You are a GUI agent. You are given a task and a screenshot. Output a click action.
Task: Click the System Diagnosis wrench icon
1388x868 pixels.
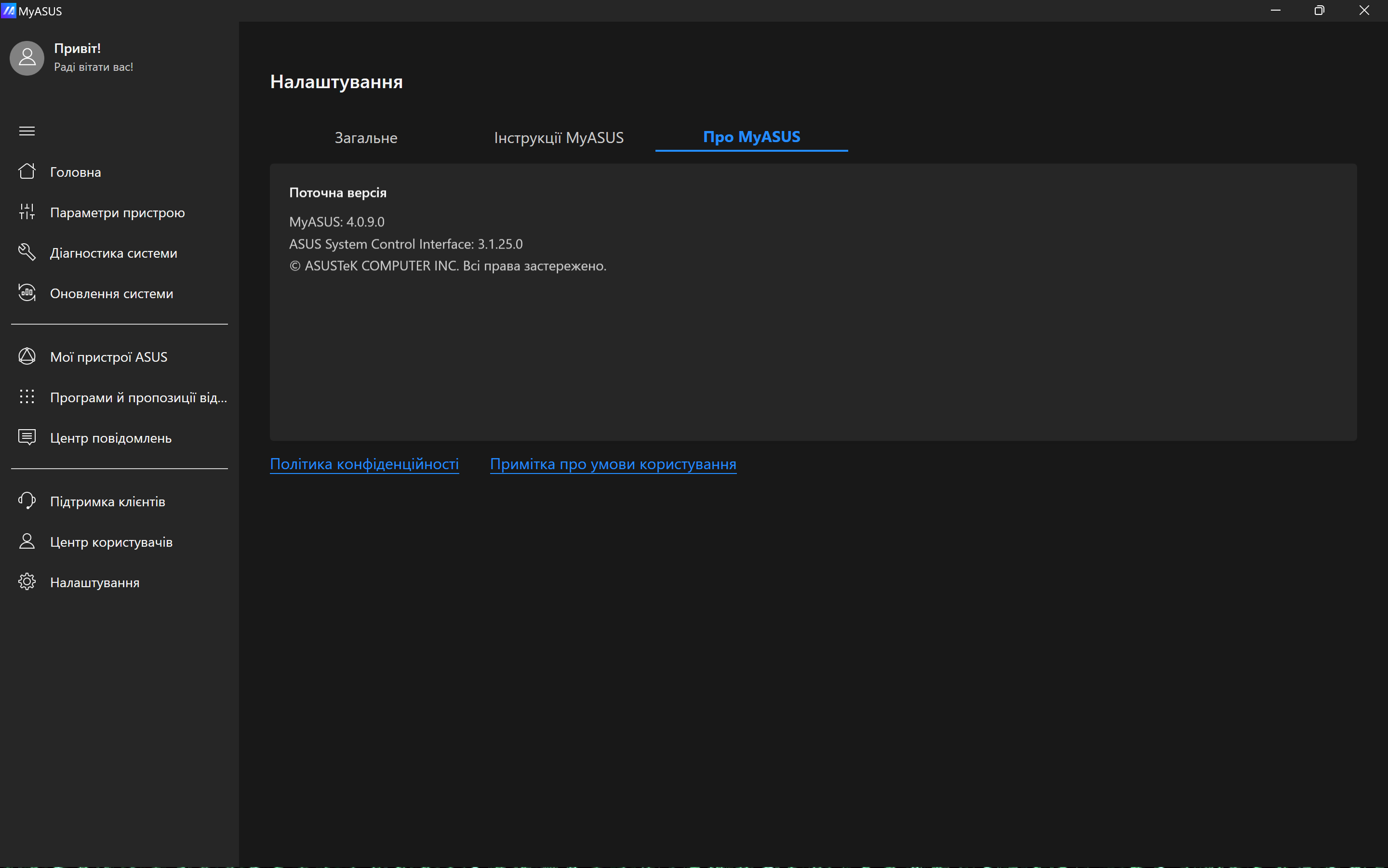pos(27,252)
